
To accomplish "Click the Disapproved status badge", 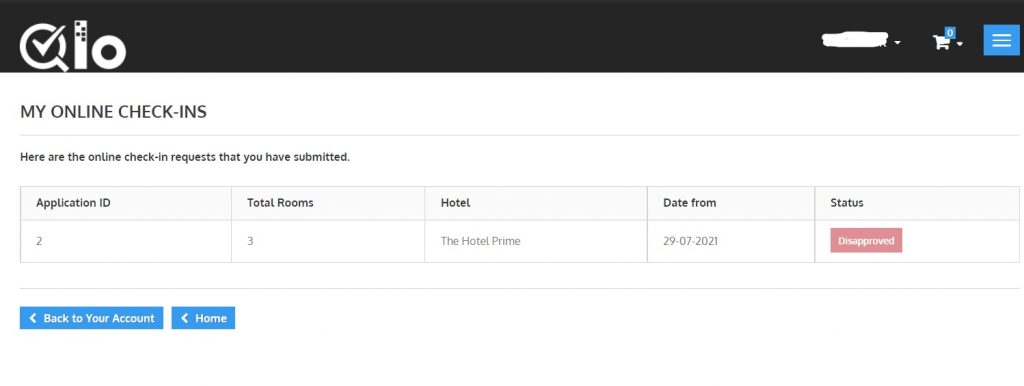I will pyautogui.click(x=866, y=240).
